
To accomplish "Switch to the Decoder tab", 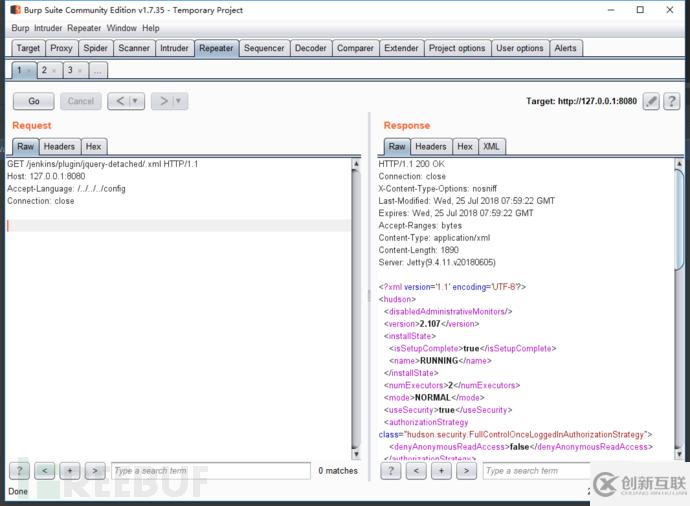I will tap(311, 48).
